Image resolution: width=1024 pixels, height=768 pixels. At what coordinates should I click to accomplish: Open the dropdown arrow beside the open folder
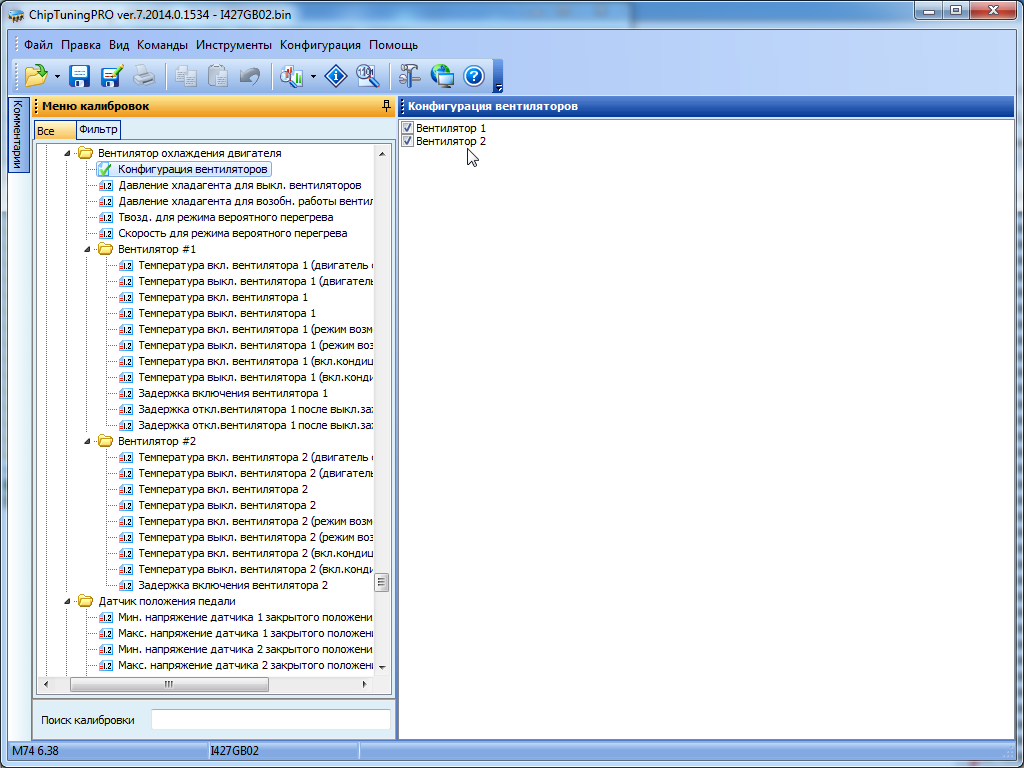tap(57, 76)
